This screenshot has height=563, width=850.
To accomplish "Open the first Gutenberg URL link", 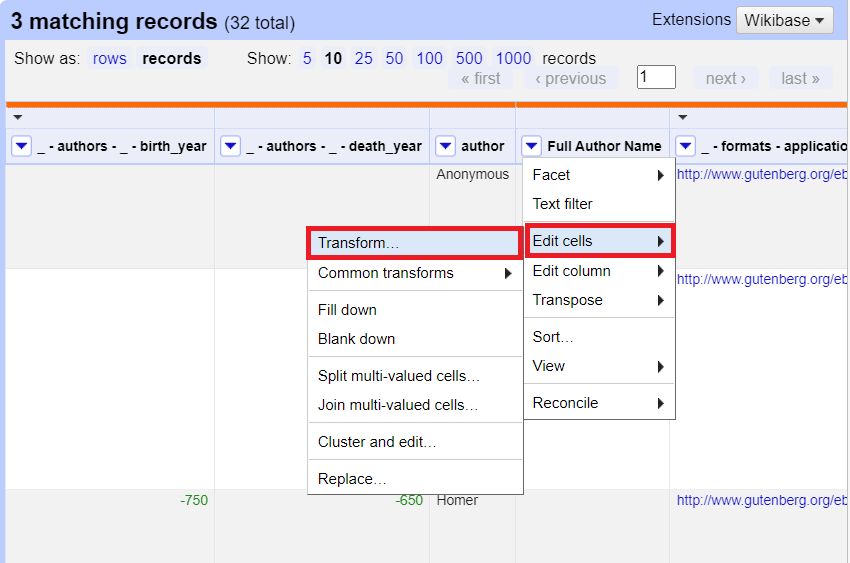I will (x=761, y=175).
